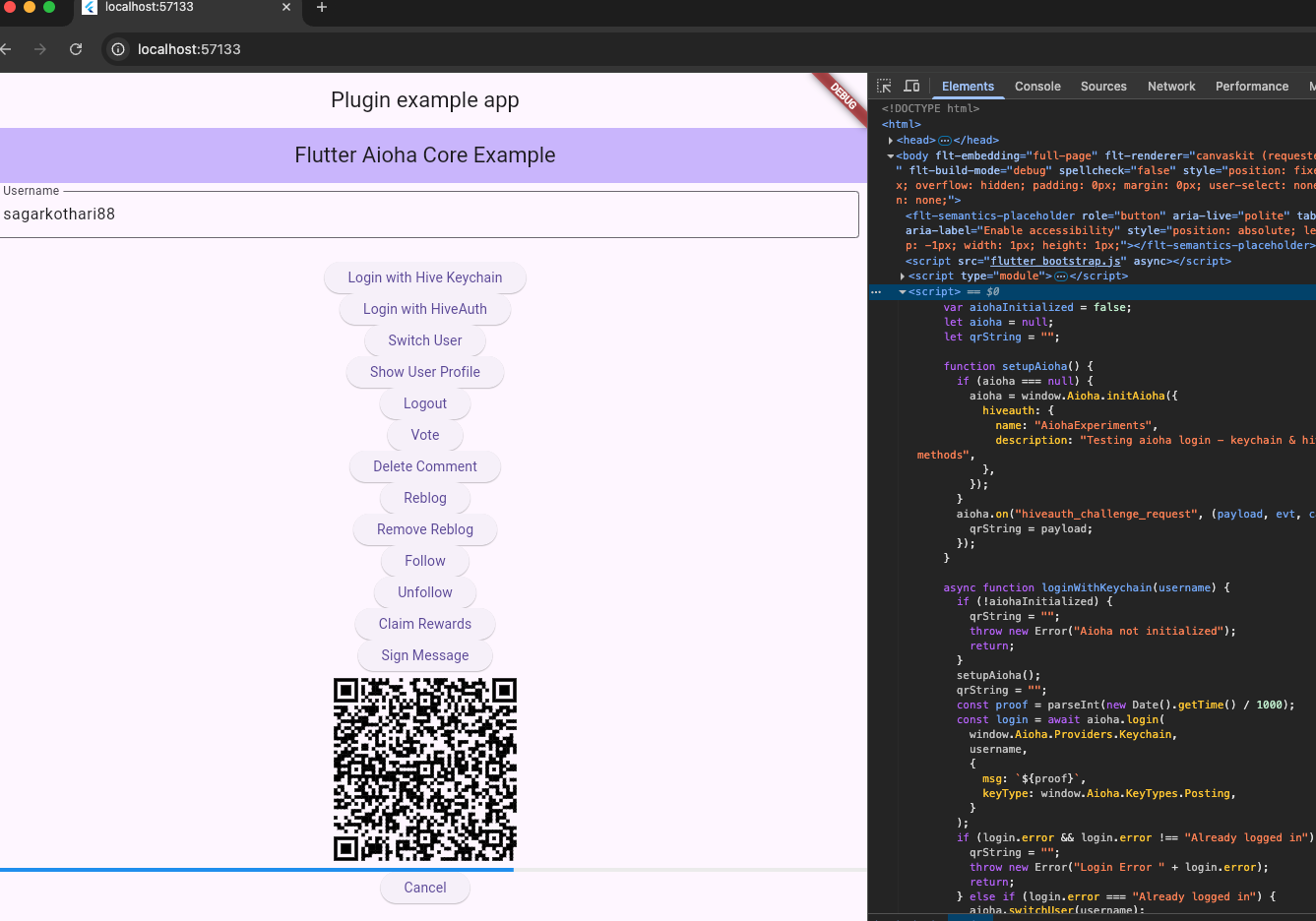Activate the DevTools element inspector icon
The image size is (1316, 921).
point(884,87)
